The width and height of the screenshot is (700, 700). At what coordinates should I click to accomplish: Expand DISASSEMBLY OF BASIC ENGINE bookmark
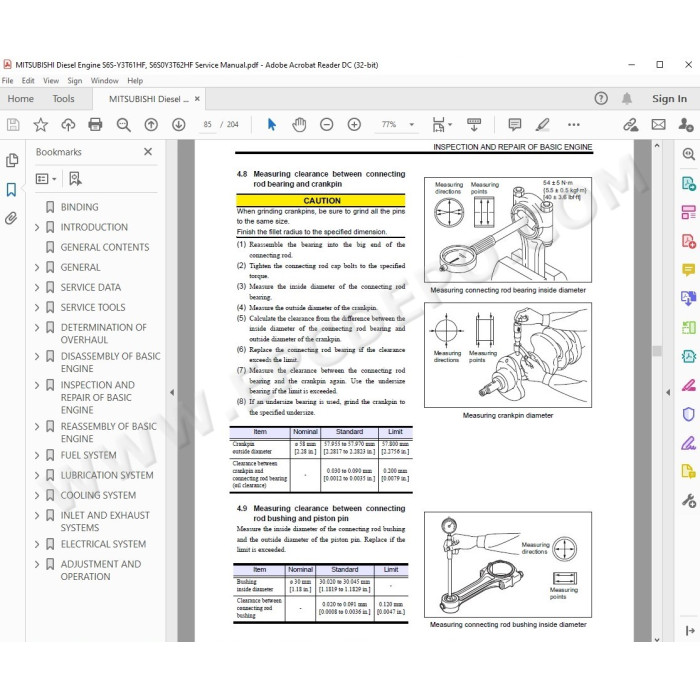pyautogui.click(x=37, y=356)
